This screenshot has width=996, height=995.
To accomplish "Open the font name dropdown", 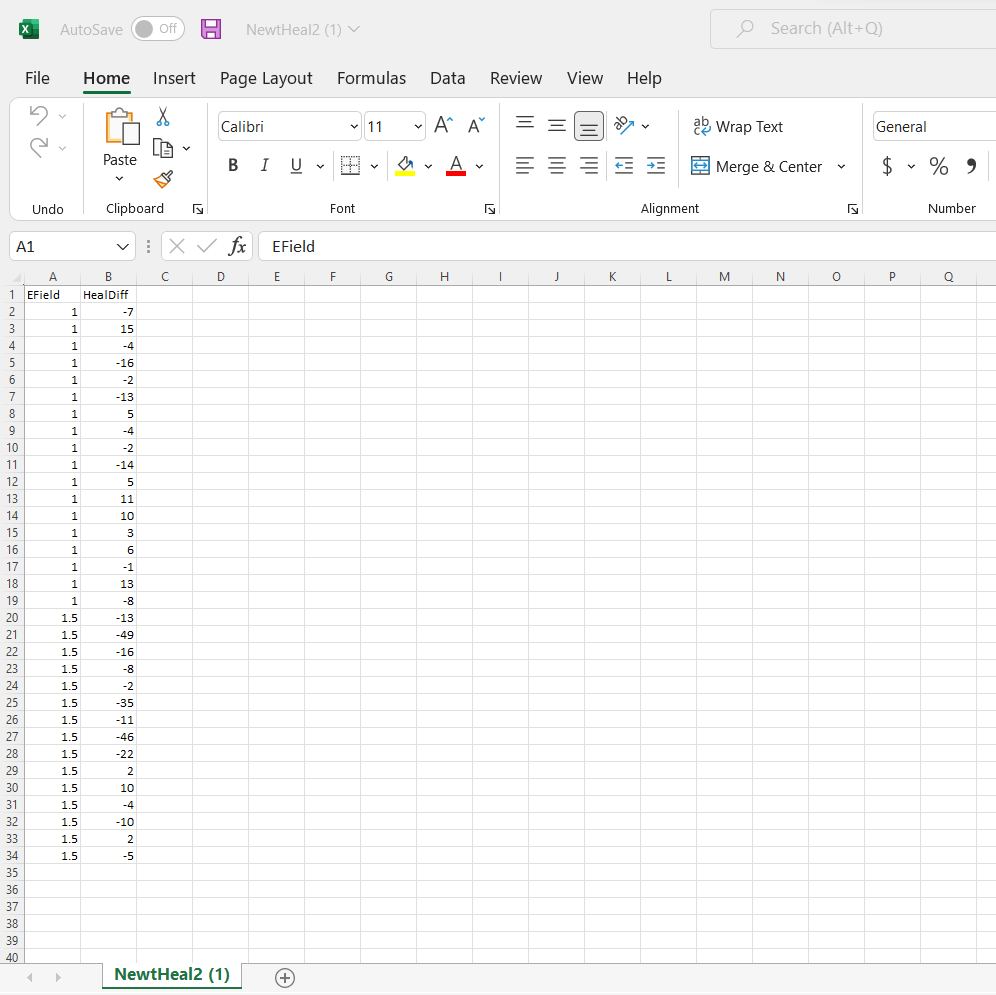I will [x=351, y=126].
